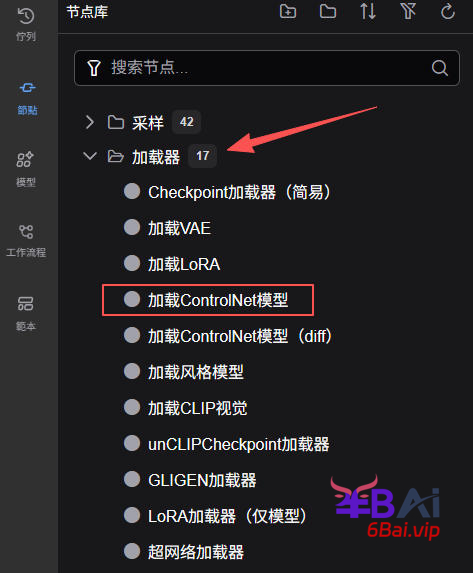Click the 搜索节点 search input field
The width and height of the screenshot is (473, 573).
267,68
